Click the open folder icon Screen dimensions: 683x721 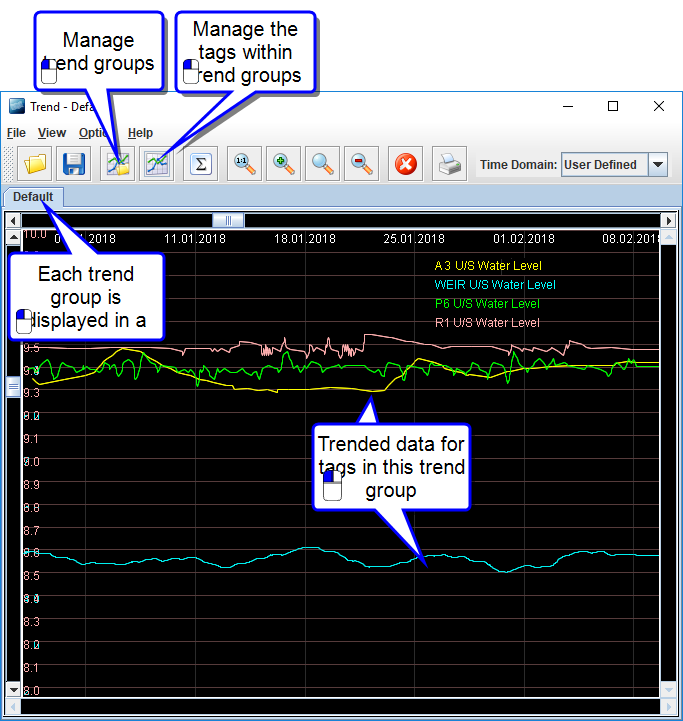[x=37, y=164]
